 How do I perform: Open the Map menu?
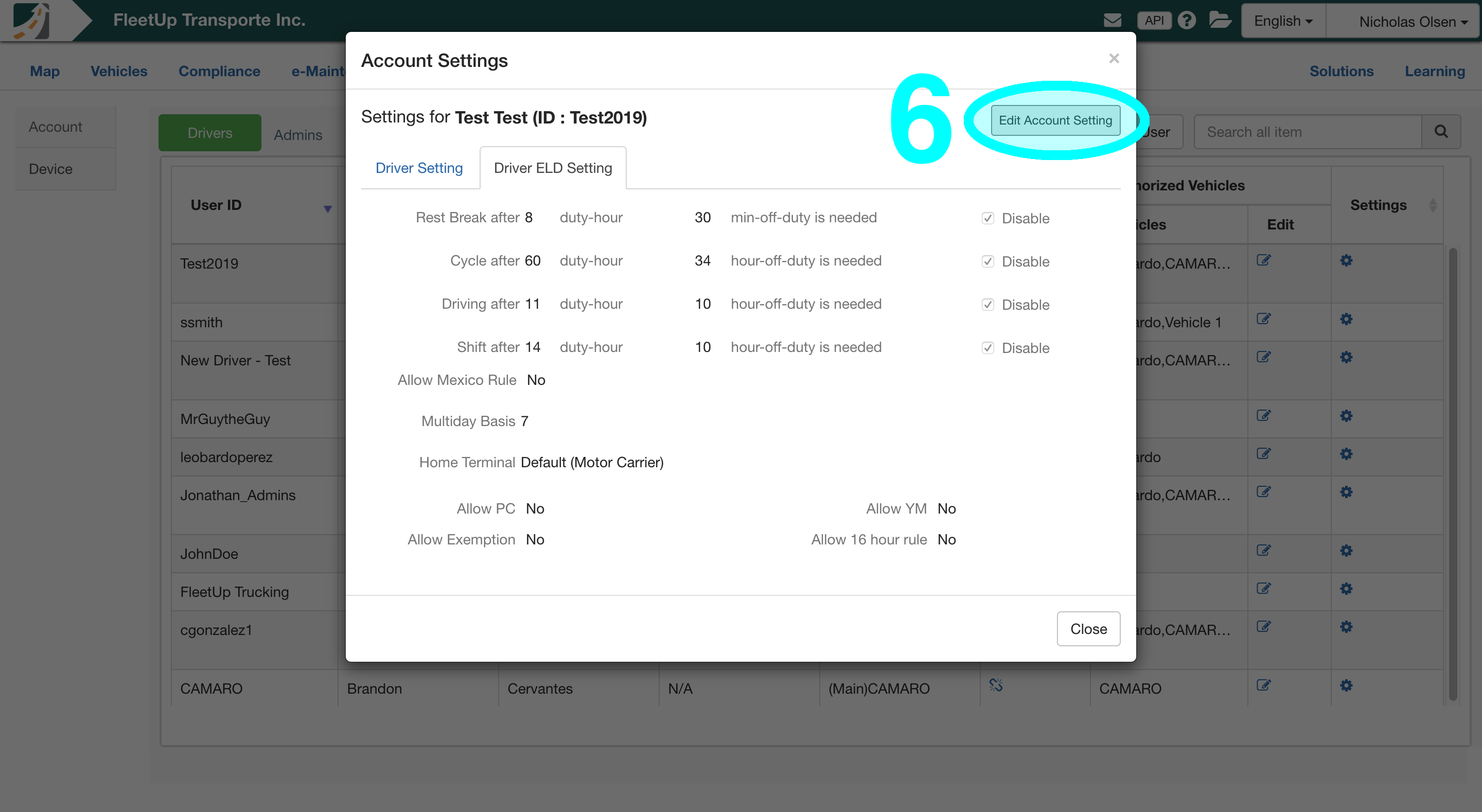pyautogui.click(x=45, y=72)
